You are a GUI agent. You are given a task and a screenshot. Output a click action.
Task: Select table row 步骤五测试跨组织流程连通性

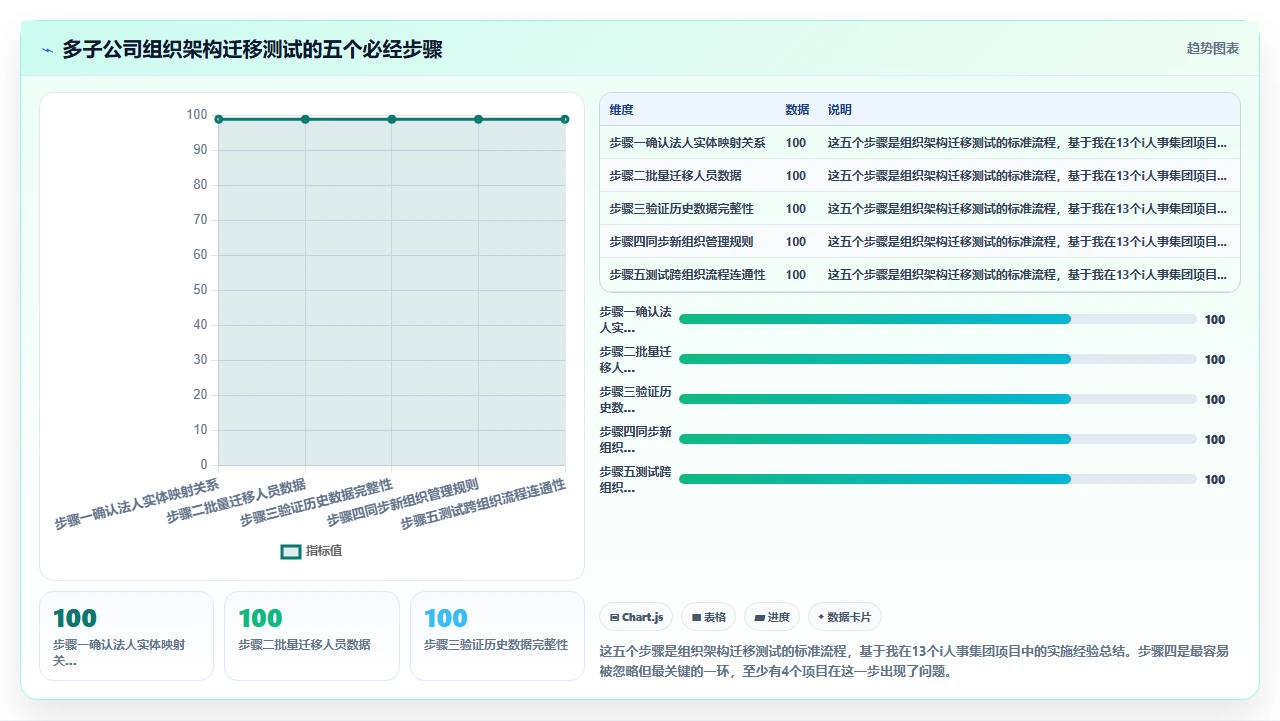(919, 275)
